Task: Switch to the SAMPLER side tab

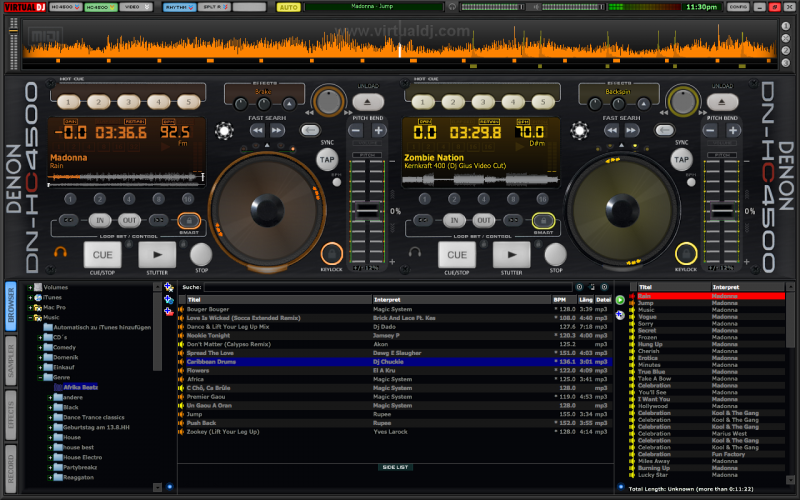Action: [x=11, y=361]
